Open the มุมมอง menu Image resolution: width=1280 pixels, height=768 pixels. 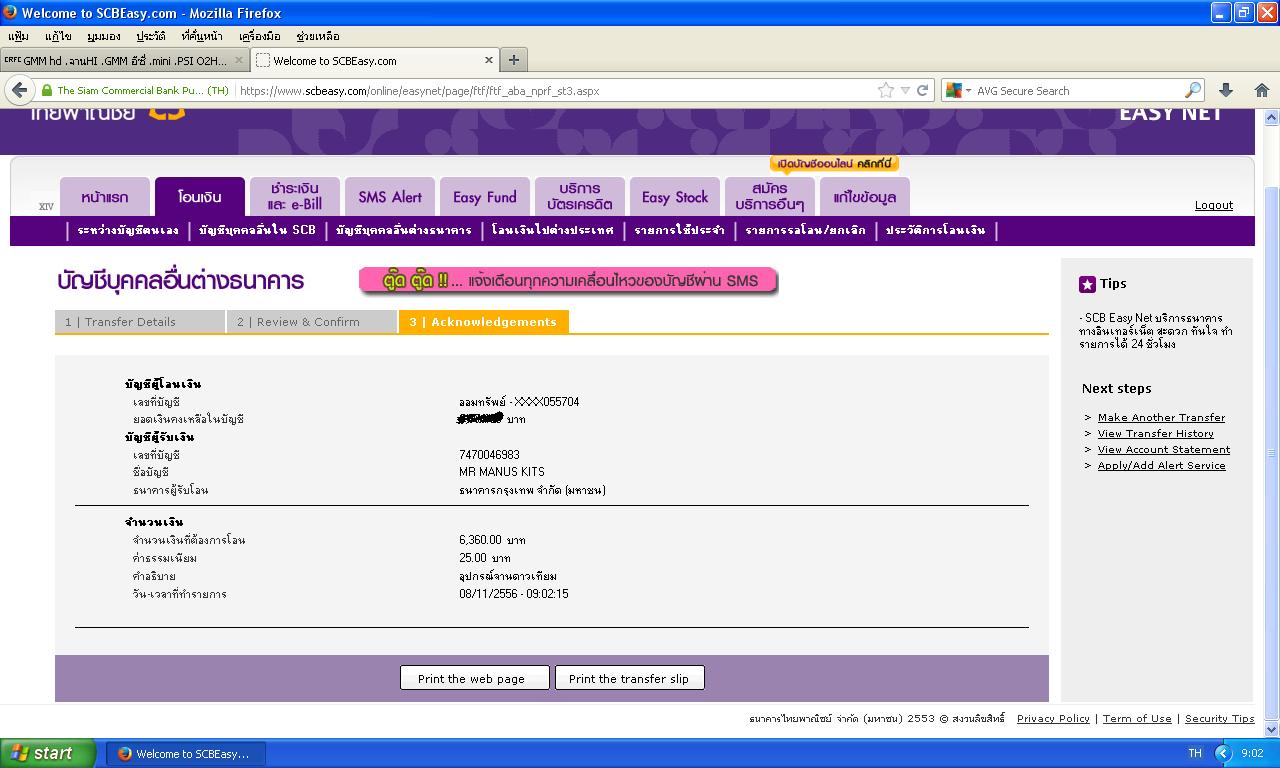coord(104,36)
